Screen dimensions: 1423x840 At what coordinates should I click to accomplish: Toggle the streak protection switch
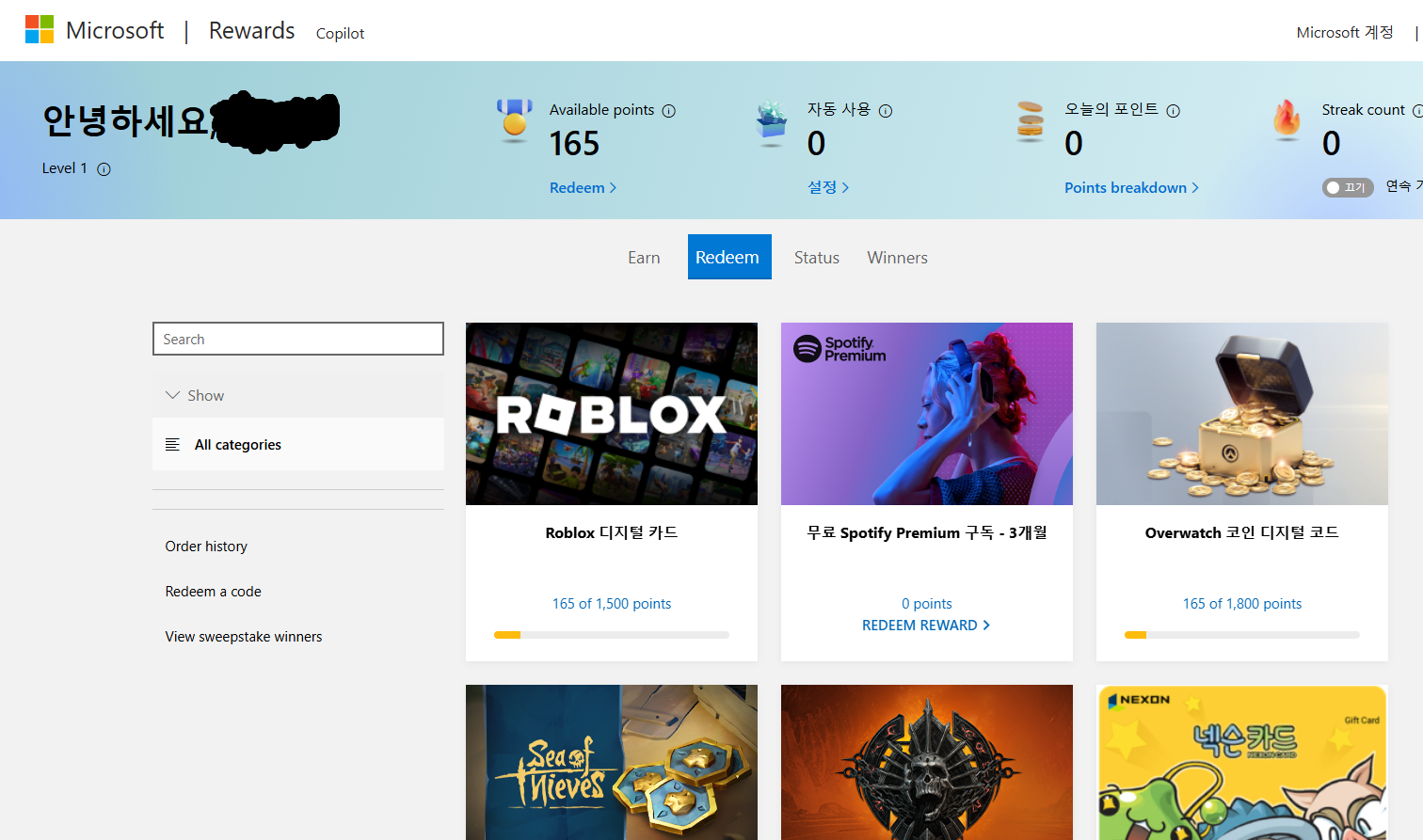(x=1348, y=187)
